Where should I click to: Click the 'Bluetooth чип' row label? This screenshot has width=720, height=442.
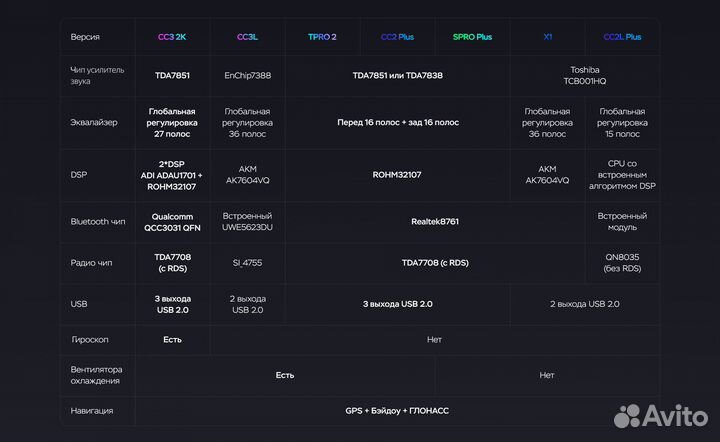(x=98, y=221)
